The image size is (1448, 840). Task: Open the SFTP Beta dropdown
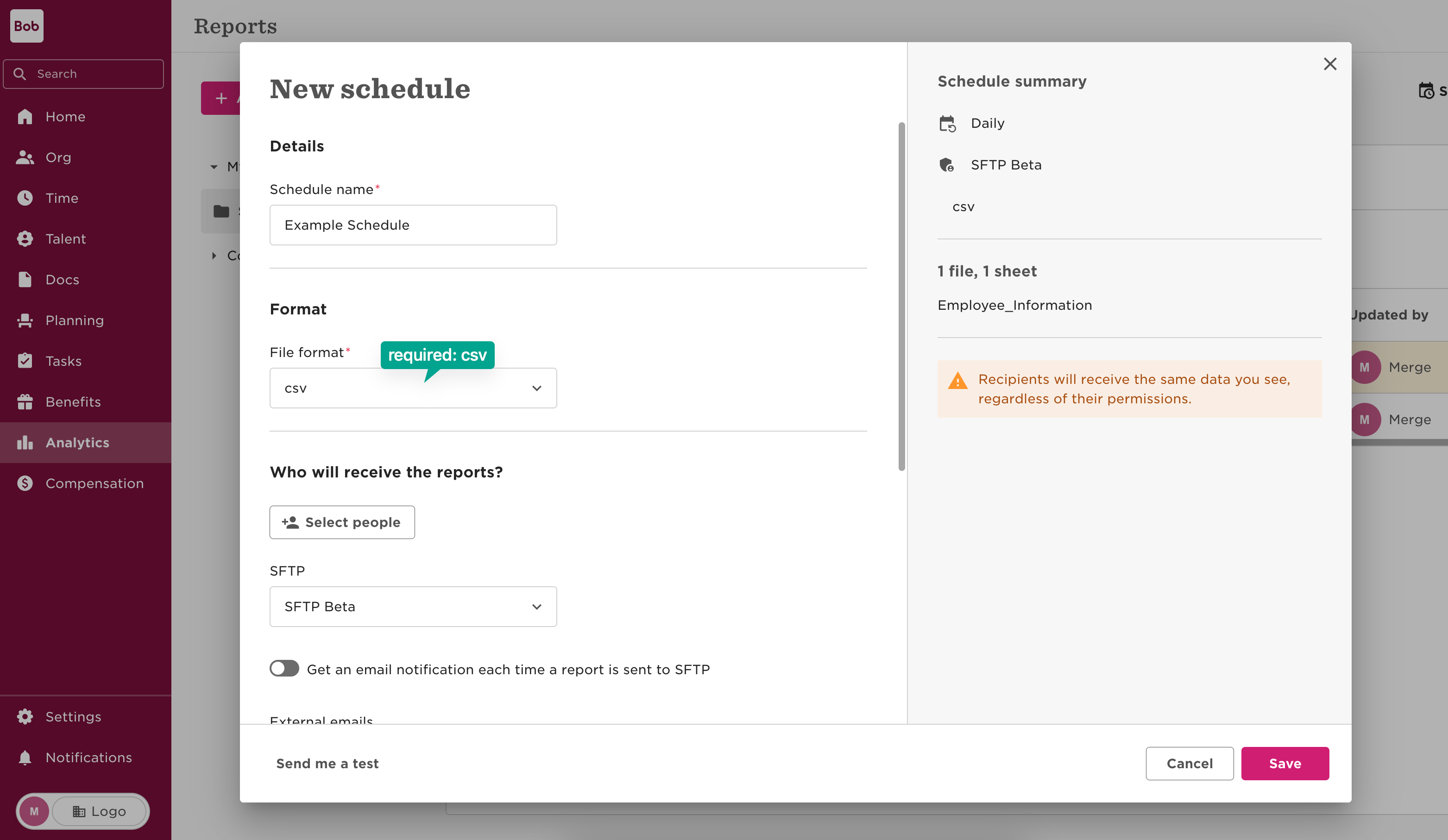[413, 607]
